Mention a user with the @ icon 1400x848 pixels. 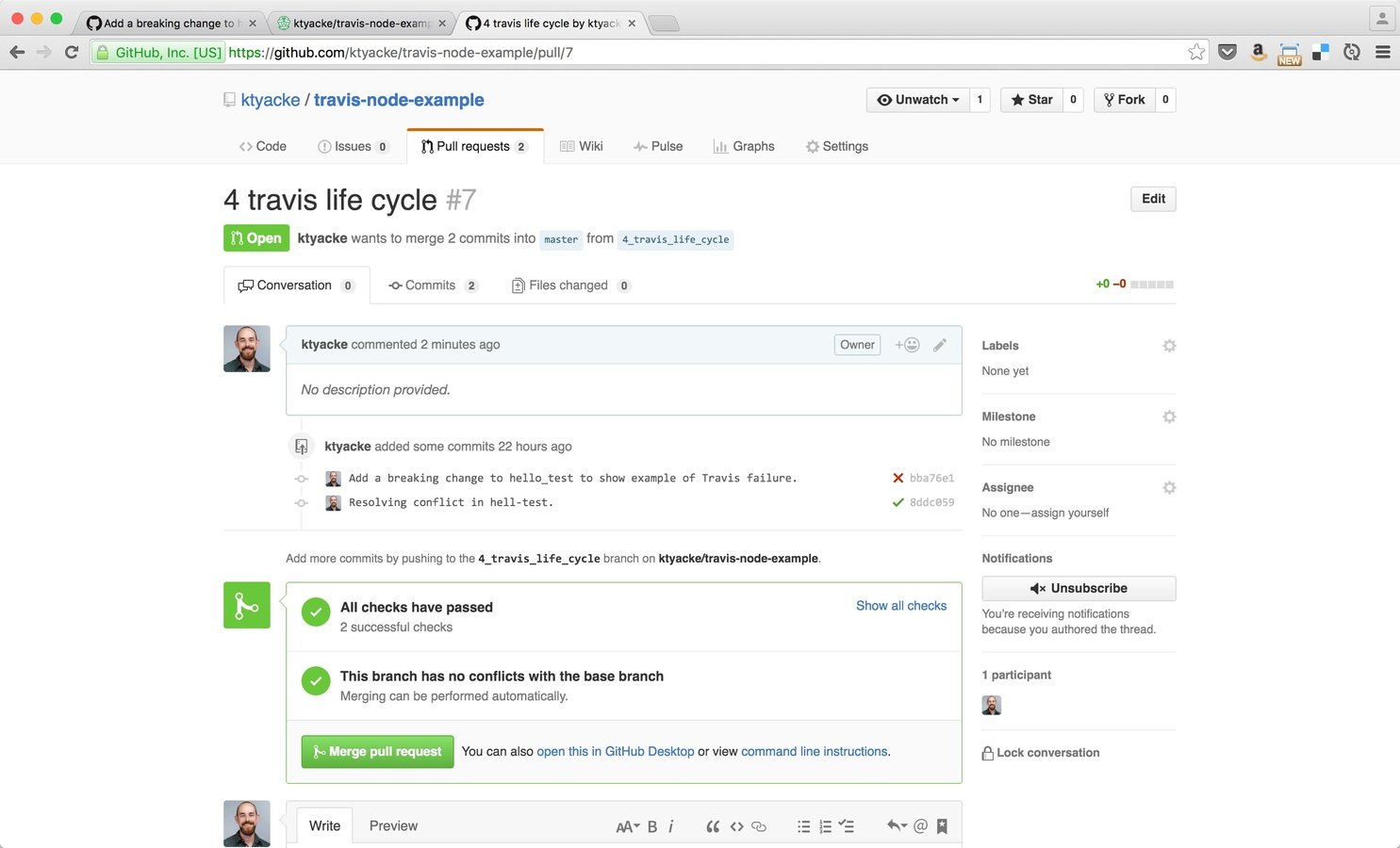(x=920, y=826)
